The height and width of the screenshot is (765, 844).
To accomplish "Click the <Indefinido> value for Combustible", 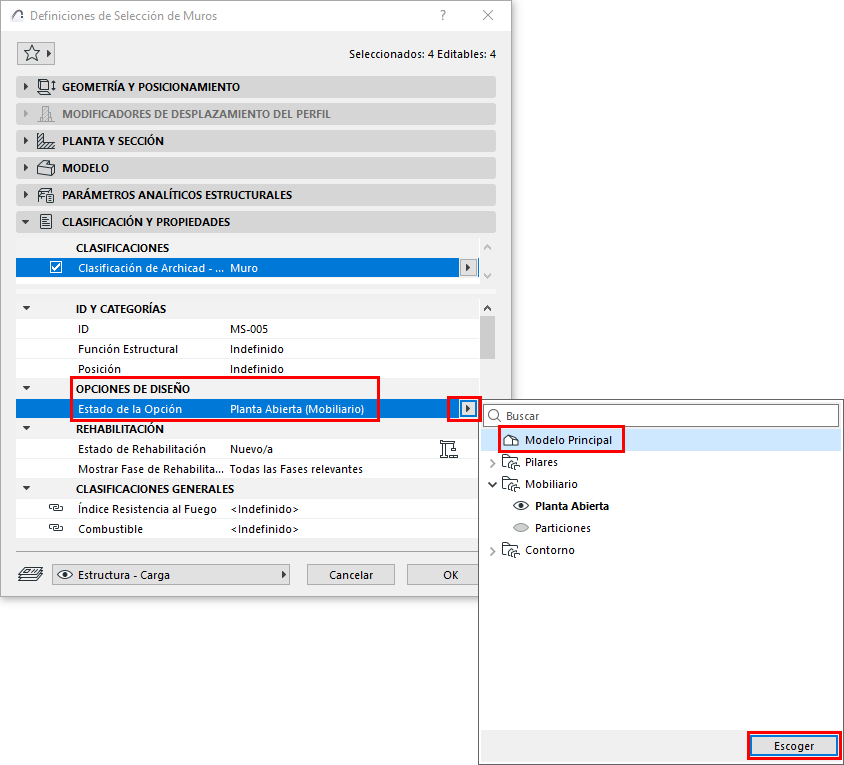I will [264, 529].
